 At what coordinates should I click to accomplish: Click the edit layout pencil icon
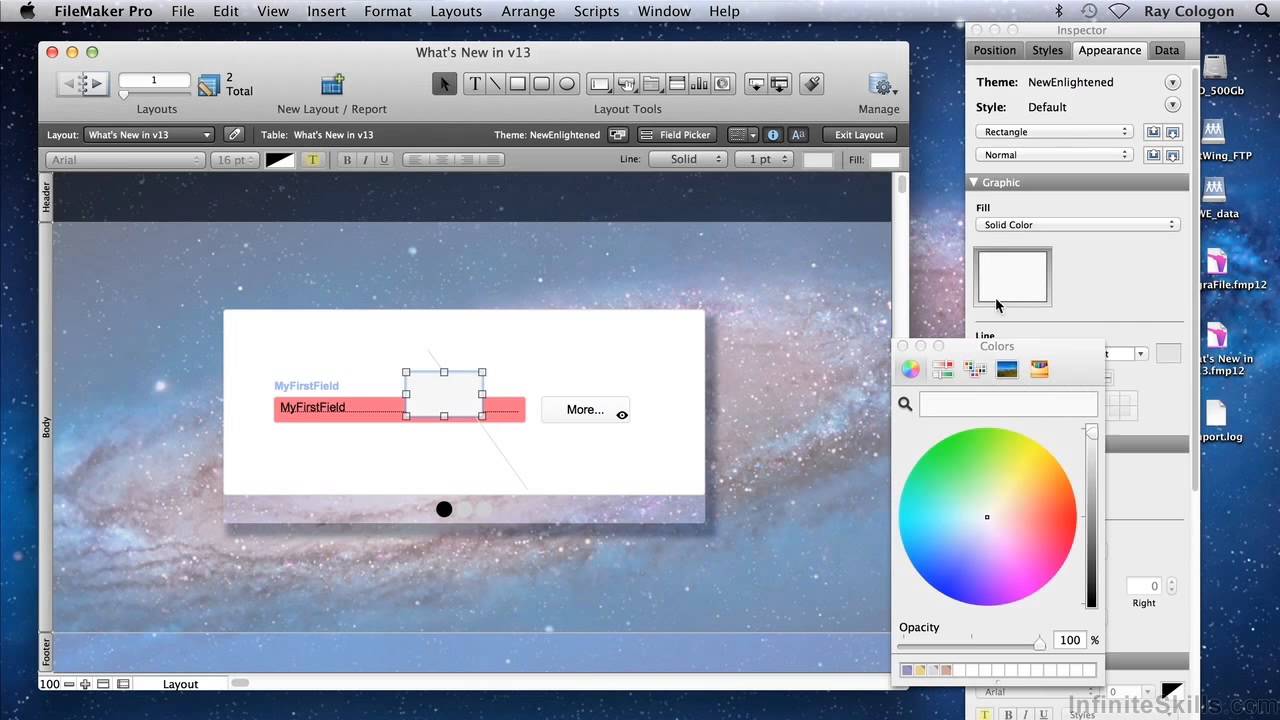point(233,134)
